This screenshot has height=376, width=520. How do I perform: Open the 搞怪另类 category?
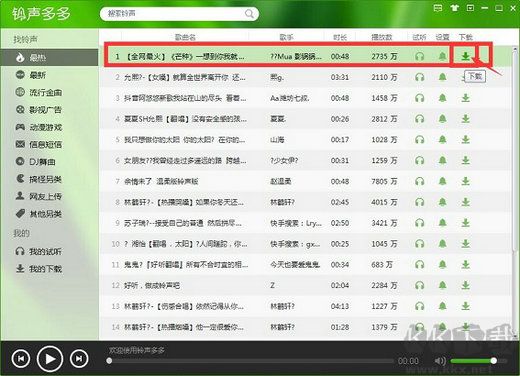49,179
